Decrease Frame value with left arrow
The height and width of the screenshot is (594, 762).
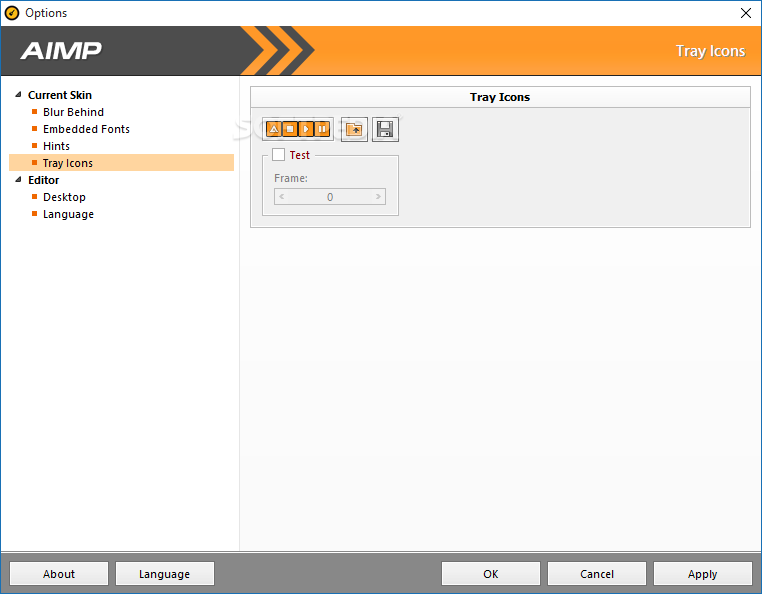click(x=281, y=196)
